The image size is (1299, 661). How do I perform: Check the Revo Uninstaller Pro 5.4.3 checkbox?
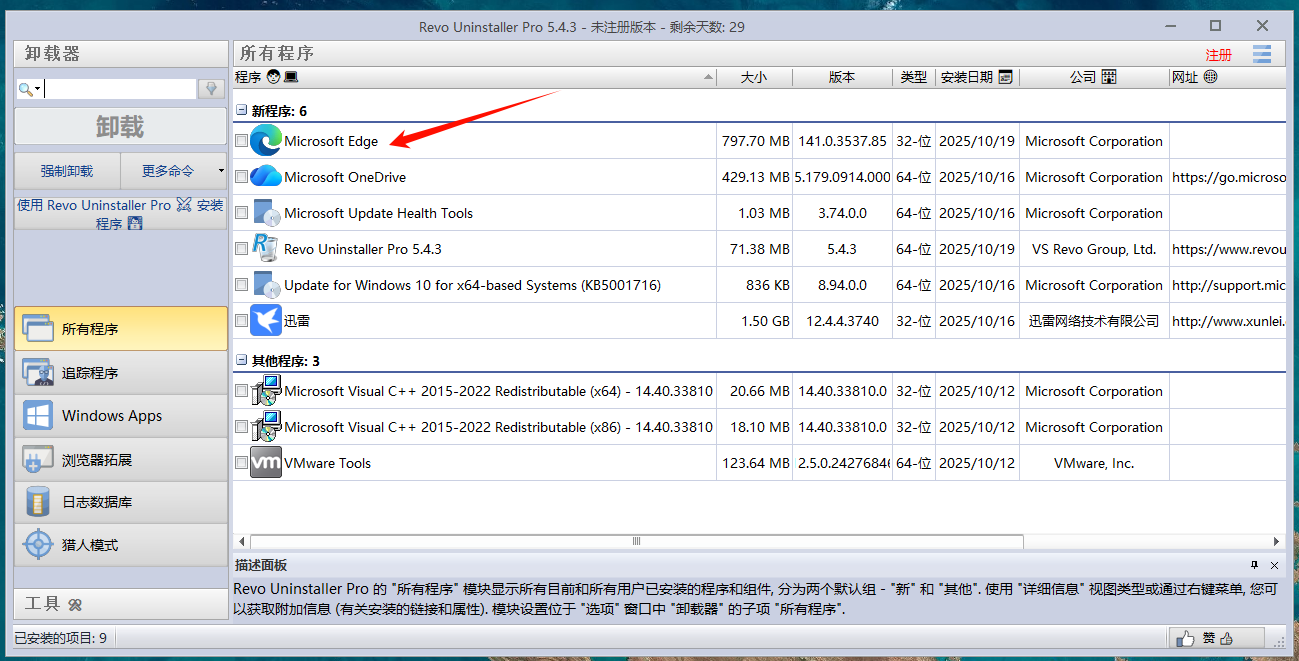click(x=241, y=249)
